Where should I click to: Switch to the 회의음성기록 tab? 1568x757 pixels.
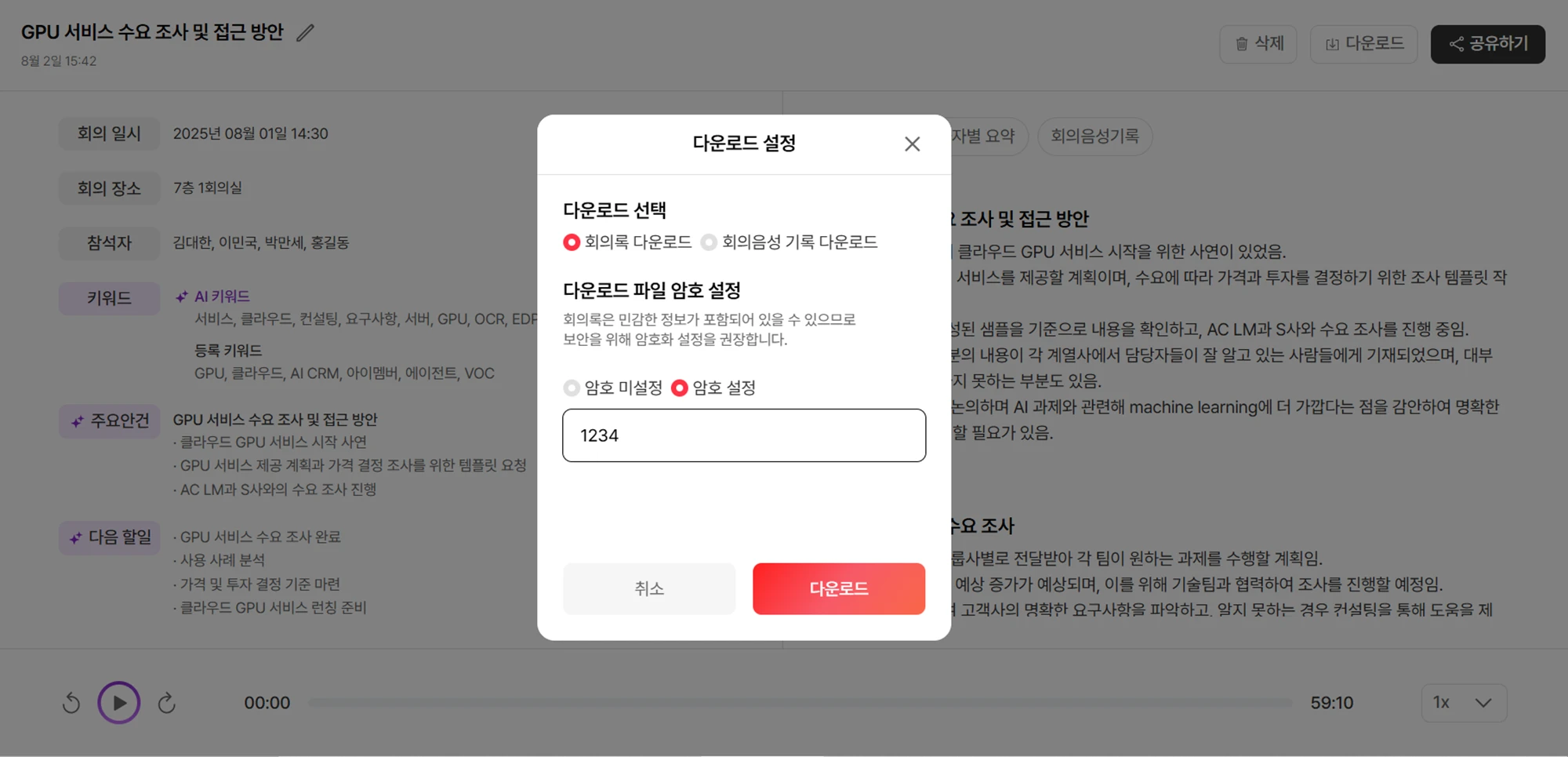coord(1094,136)
